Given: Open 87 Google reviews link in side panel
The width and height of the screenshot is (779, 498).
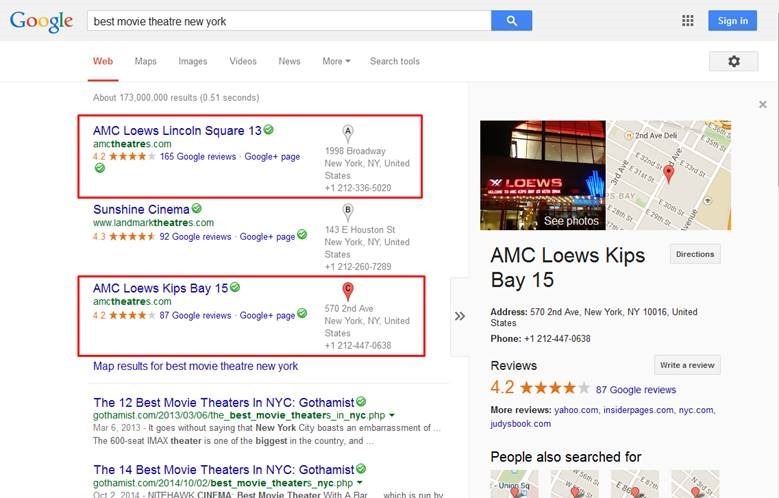Looking at the screenshot, I should click(x=635, y=390).
